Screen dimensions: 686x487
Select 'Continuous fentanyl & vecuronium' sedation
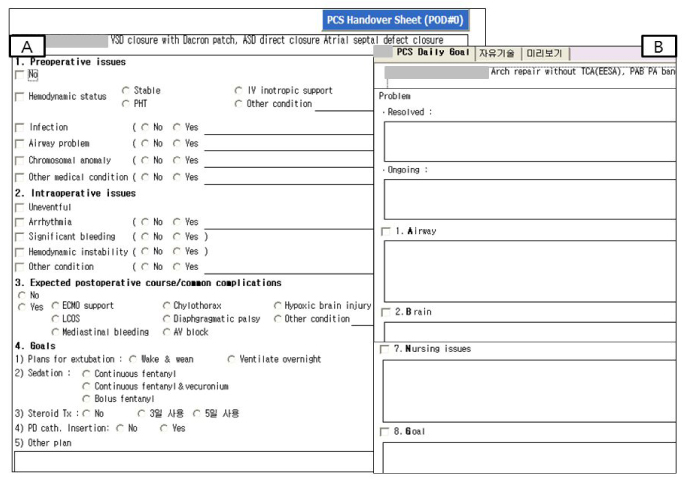tap(87, 386)
